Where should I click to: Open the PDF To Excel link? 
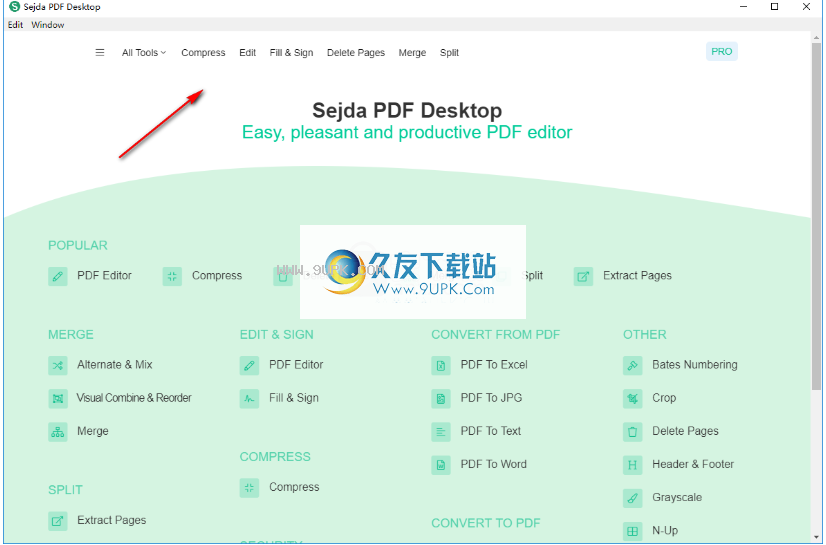(494, 364)
